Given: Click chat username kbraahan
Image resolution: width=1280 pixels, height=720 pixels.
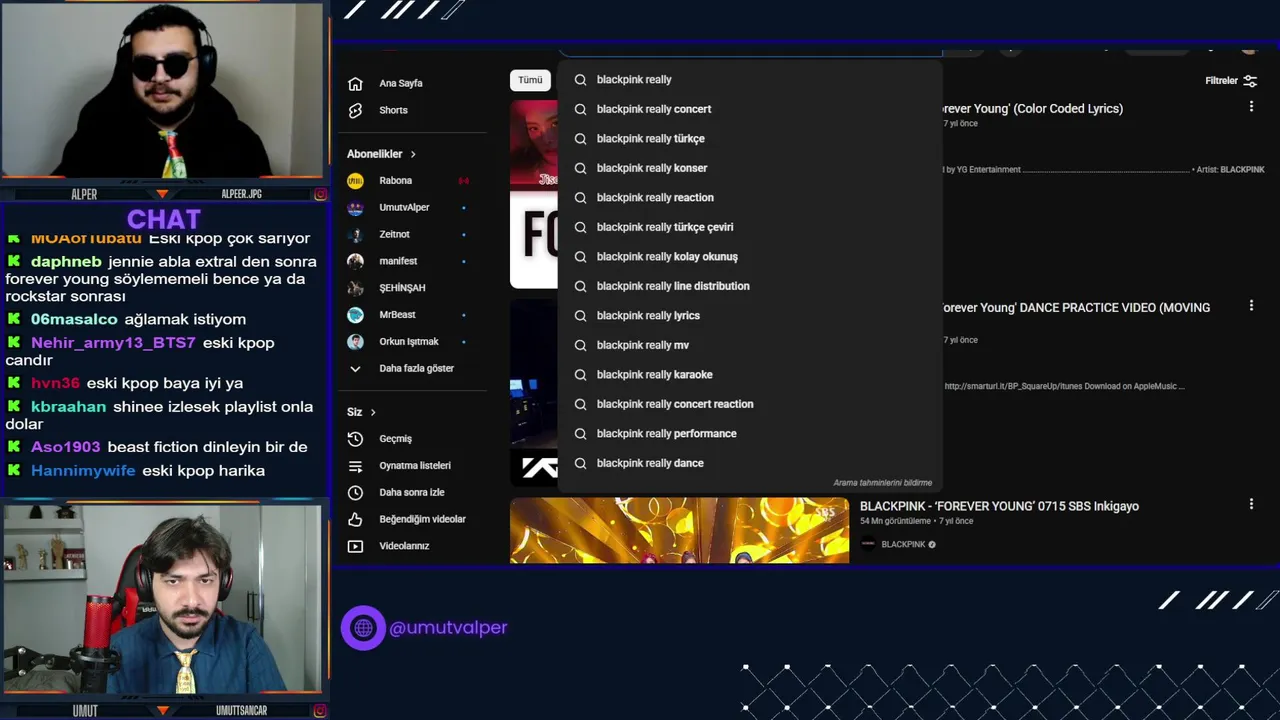Looking at the screenshot, I should click(68, 407).
